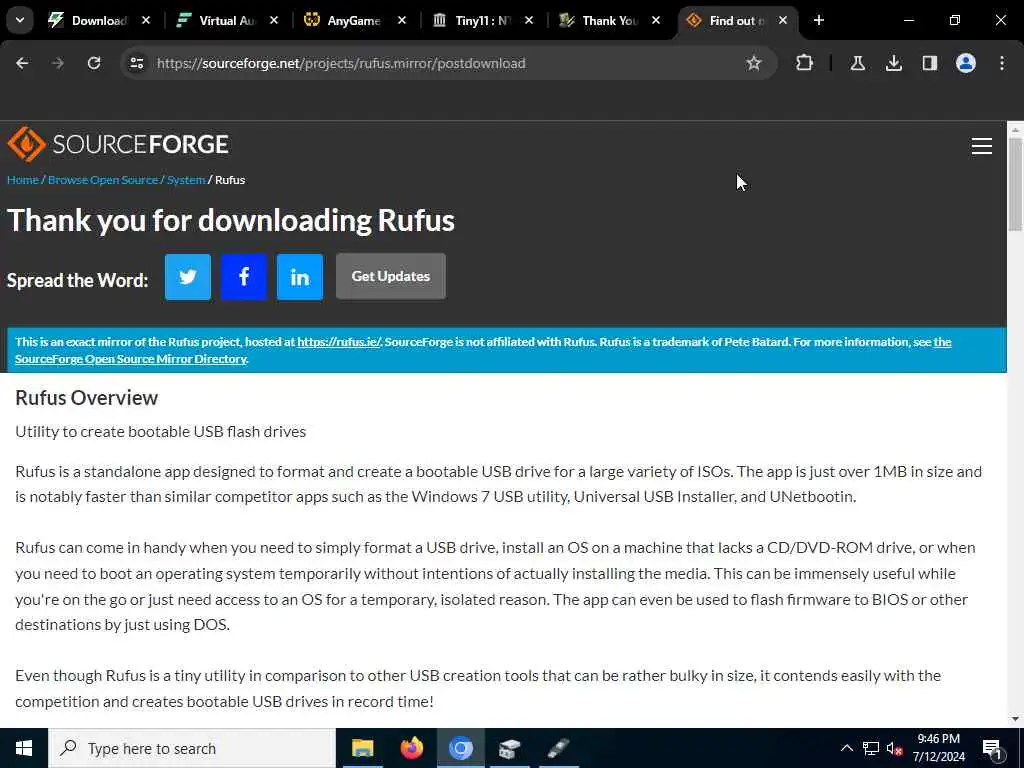
Task: Open the tab search dropdown arrow
Action: pos(20,20)
